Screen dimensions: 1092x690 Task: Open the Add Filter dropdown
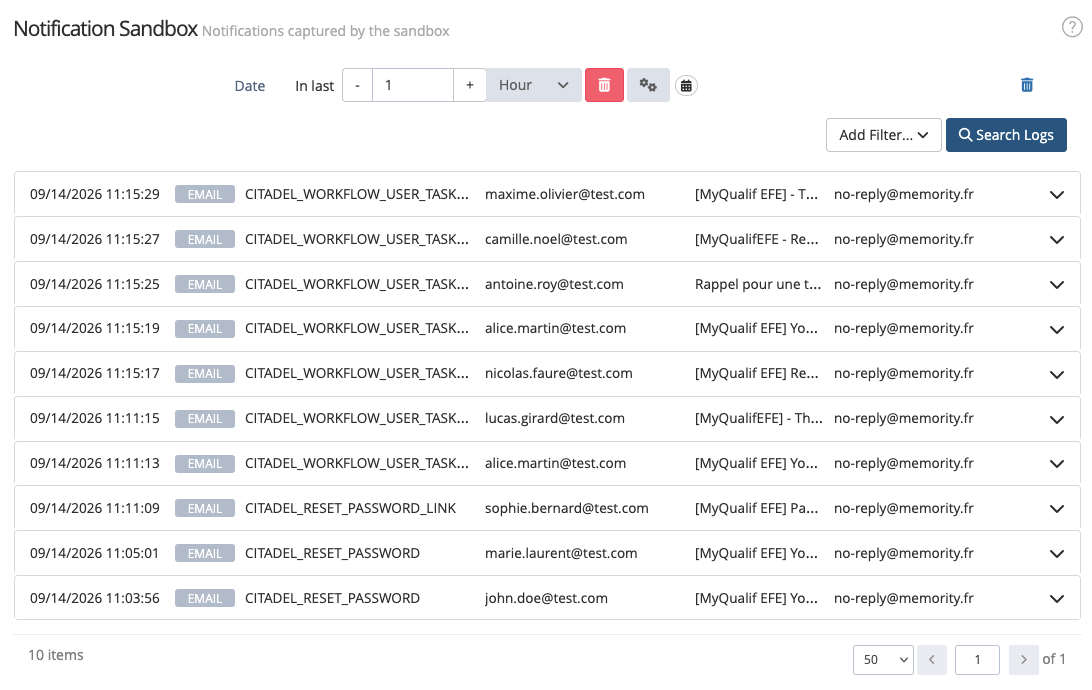pyautogui.click(x=883, y=135)
